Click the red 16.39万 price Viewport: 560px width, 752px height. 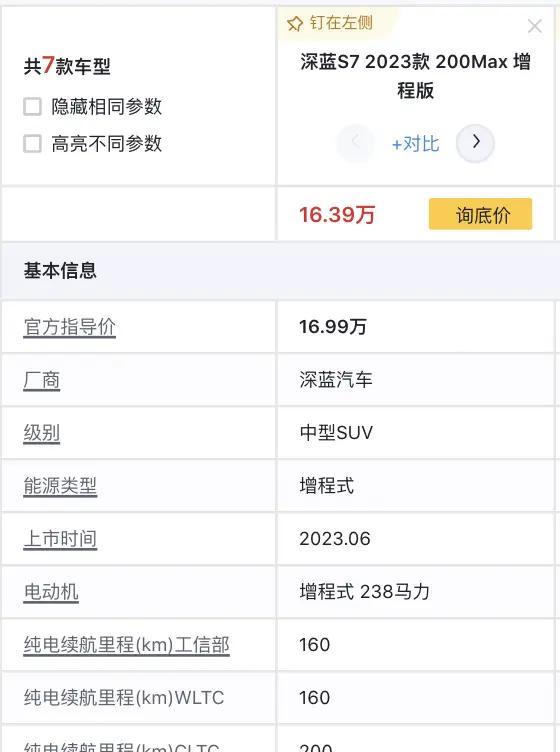(337, 214)
